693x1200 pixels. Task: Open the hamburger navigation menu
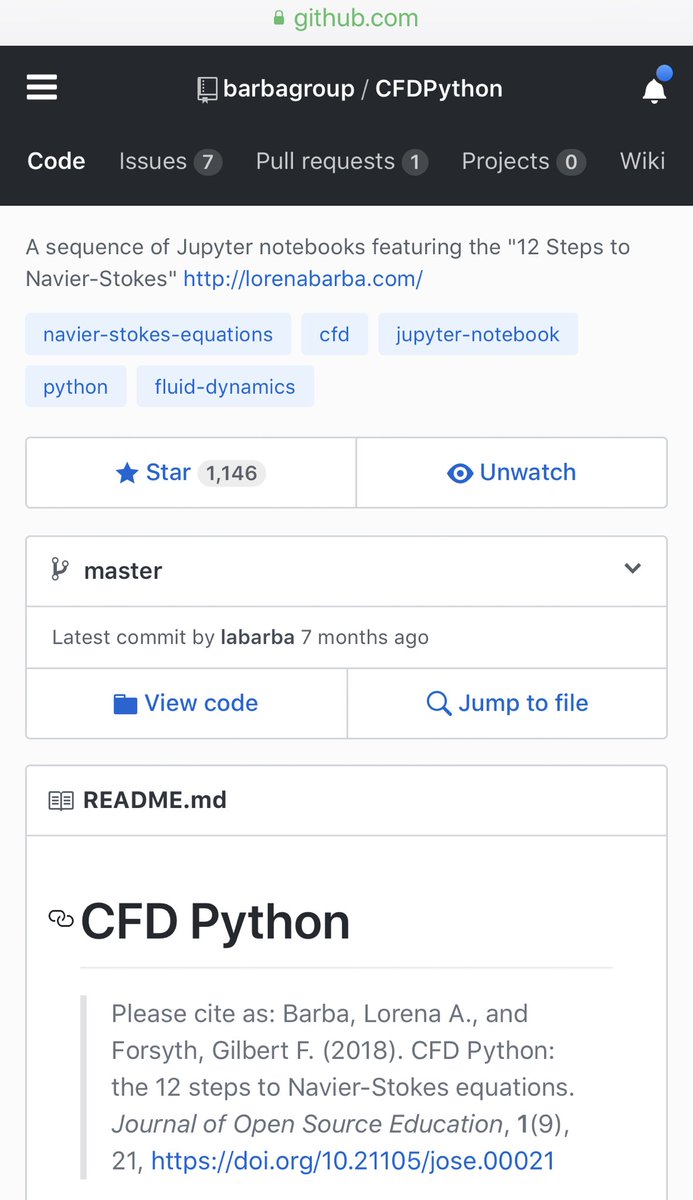[42, 88]
